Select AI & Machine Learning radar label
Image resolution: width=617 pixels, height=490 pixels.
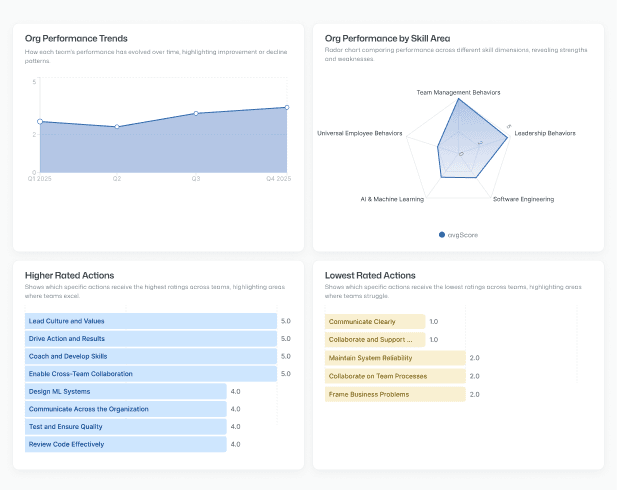click(x=392, y=199)
